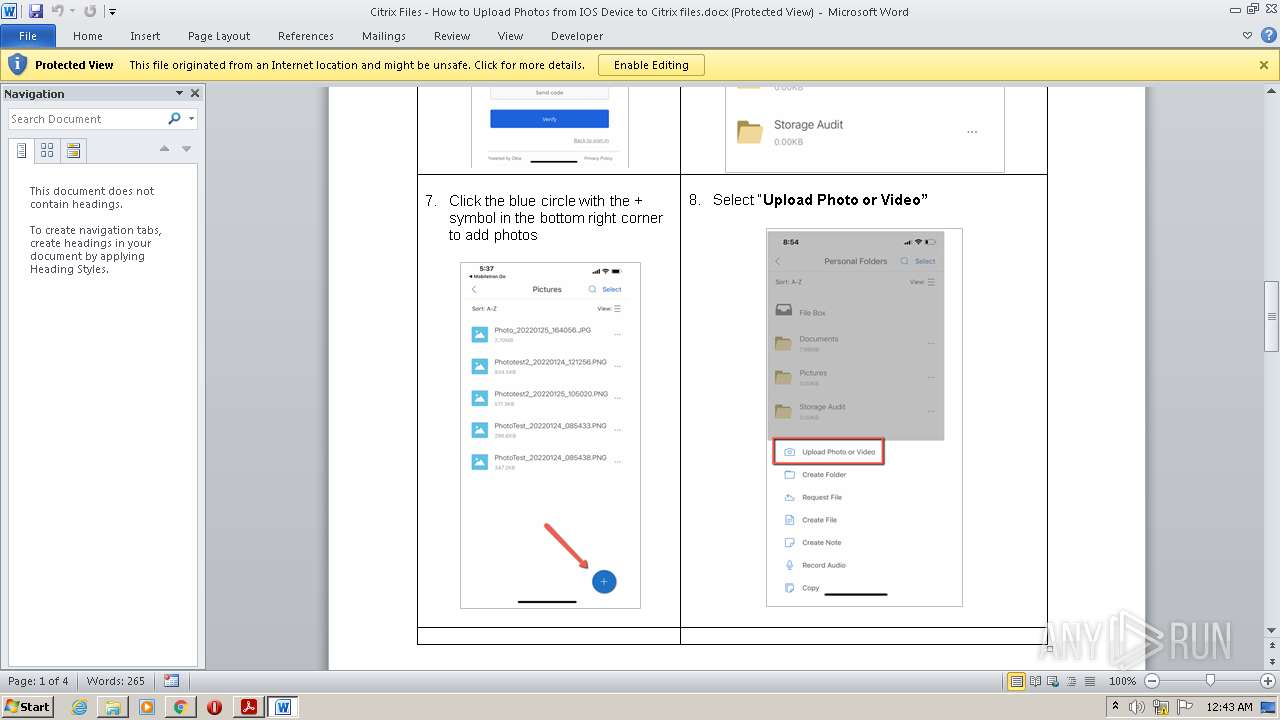Click the search magnifier icon
This screenshot has height=720, width=1280.
point(175,119)
